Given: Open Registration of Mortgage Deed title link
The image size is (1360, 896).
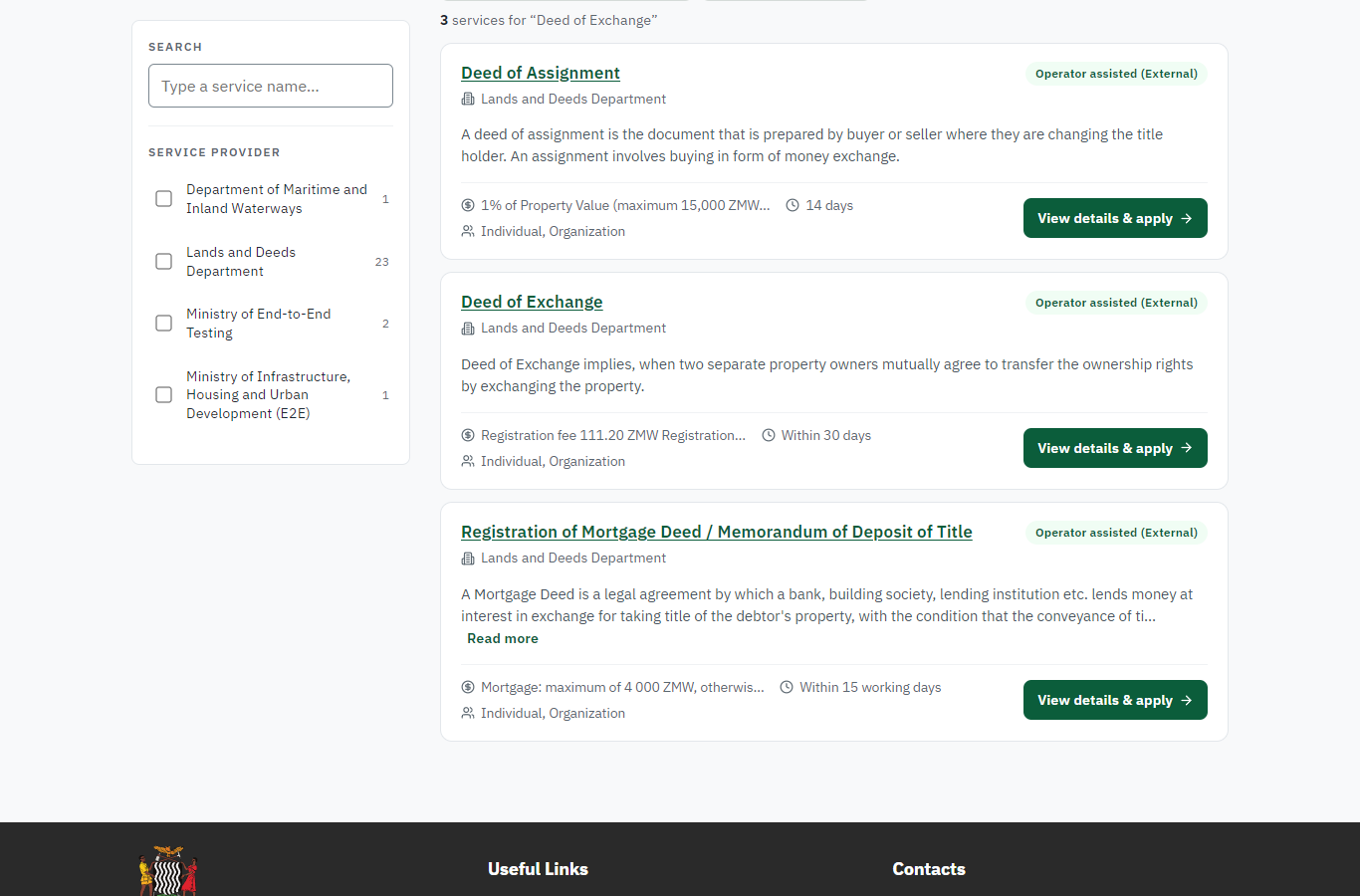Looking at the screenshot, I should 717,533.
